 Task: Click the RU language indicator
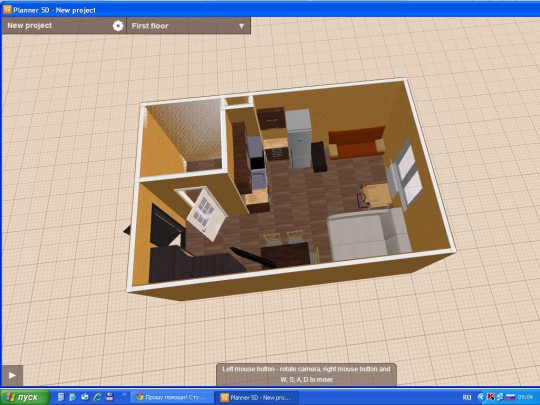pyautogui.click(x=467, y=397)
